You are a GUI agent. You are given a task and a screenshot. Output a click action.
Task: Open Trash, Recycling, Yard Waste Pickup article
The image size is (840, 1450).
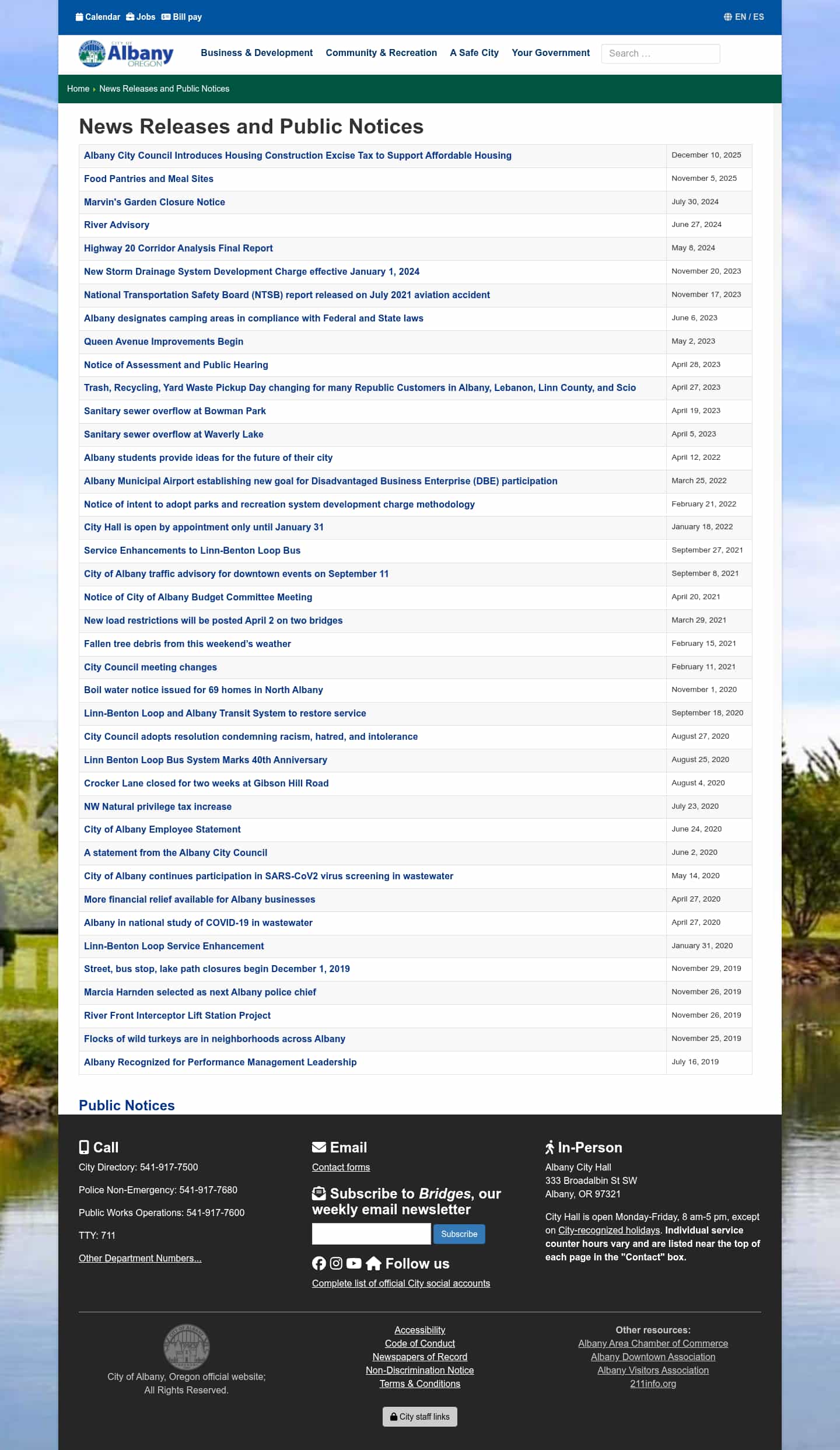pyautogui.click(x=360, y=387)
